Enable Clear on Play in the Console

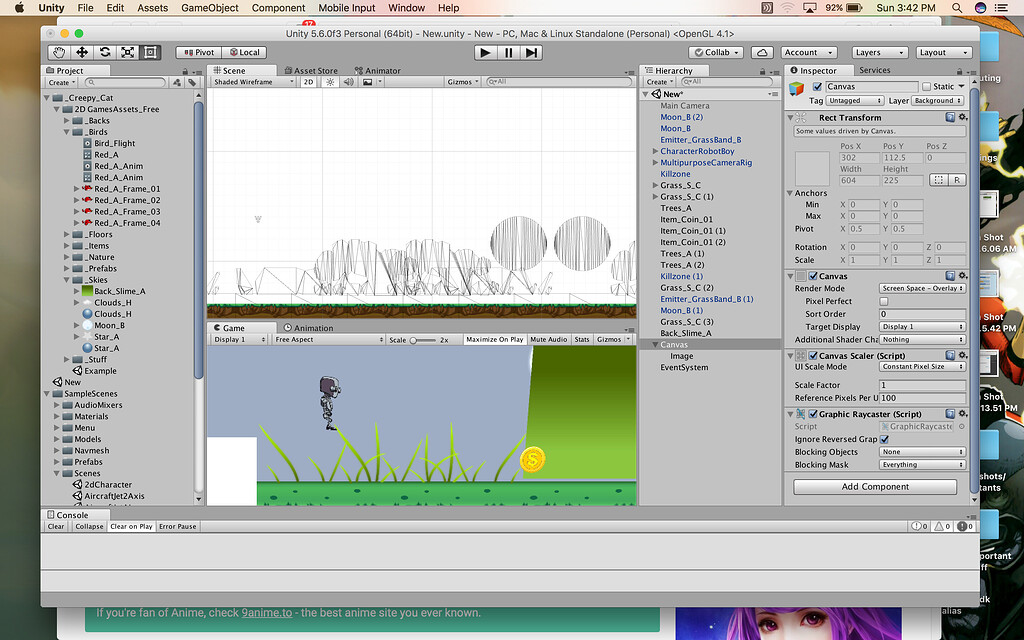pyautogui.click(x=131, y=525)
